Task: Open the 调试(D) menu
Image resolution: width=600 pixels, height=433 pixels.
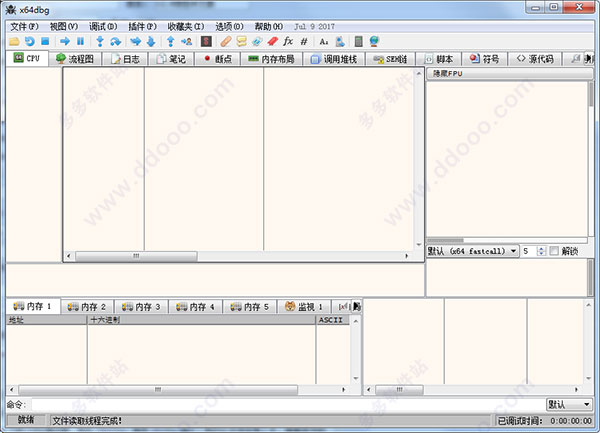Action: coord(103,26)
